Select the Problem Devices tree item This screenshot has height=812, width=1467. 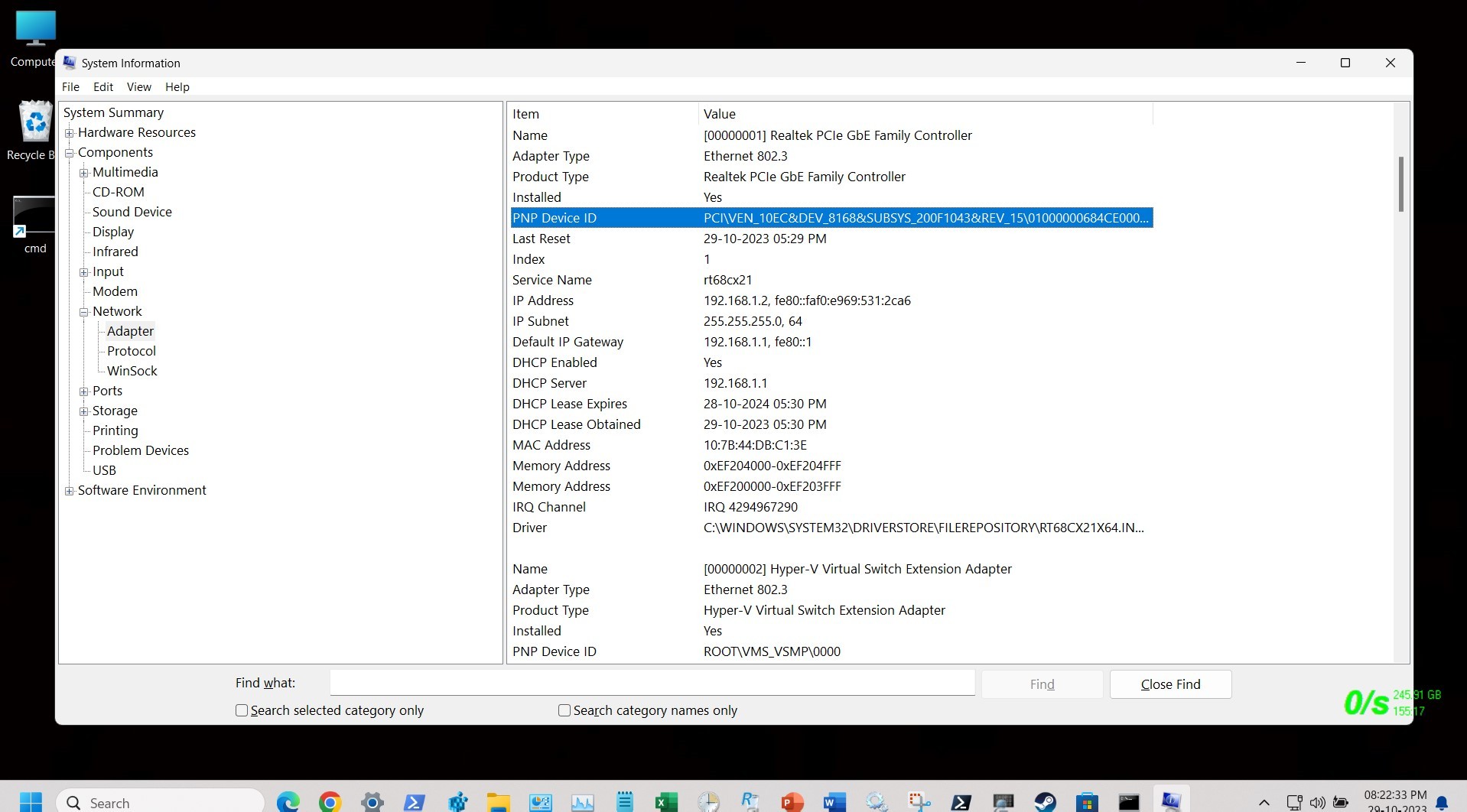point(141,450)
